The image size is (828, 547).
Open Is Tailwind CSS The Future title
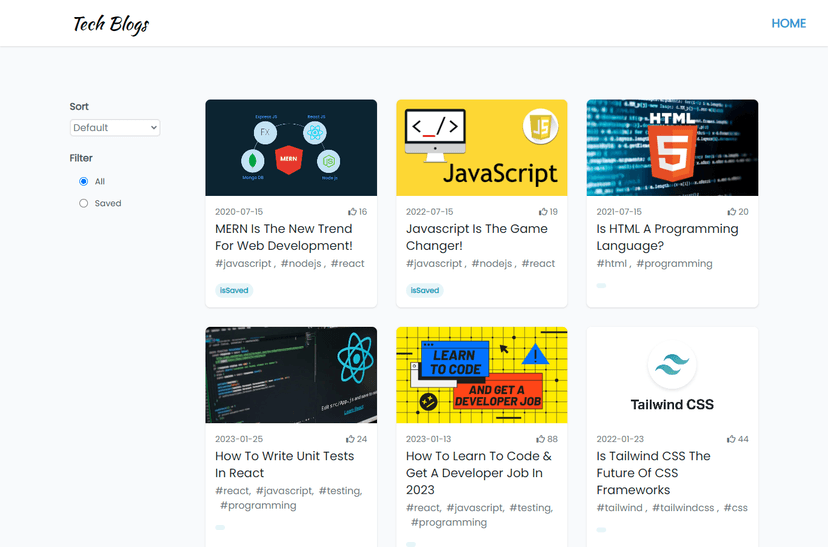[x=653, y=473]
